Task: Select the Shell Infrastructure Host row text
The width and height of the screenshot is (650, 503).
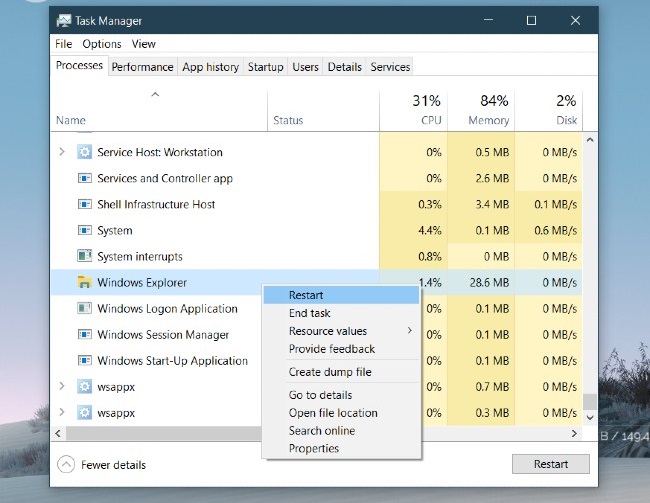Action: click(156, 204)
